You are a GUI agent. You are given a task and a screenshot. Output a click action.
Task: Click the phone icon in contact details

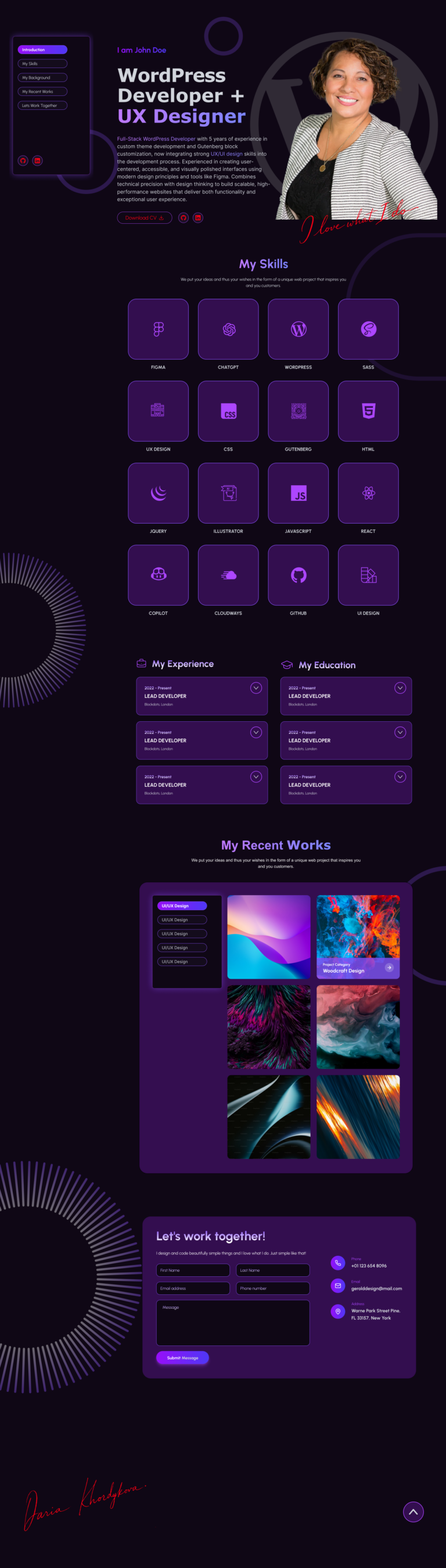point(338,1263)
